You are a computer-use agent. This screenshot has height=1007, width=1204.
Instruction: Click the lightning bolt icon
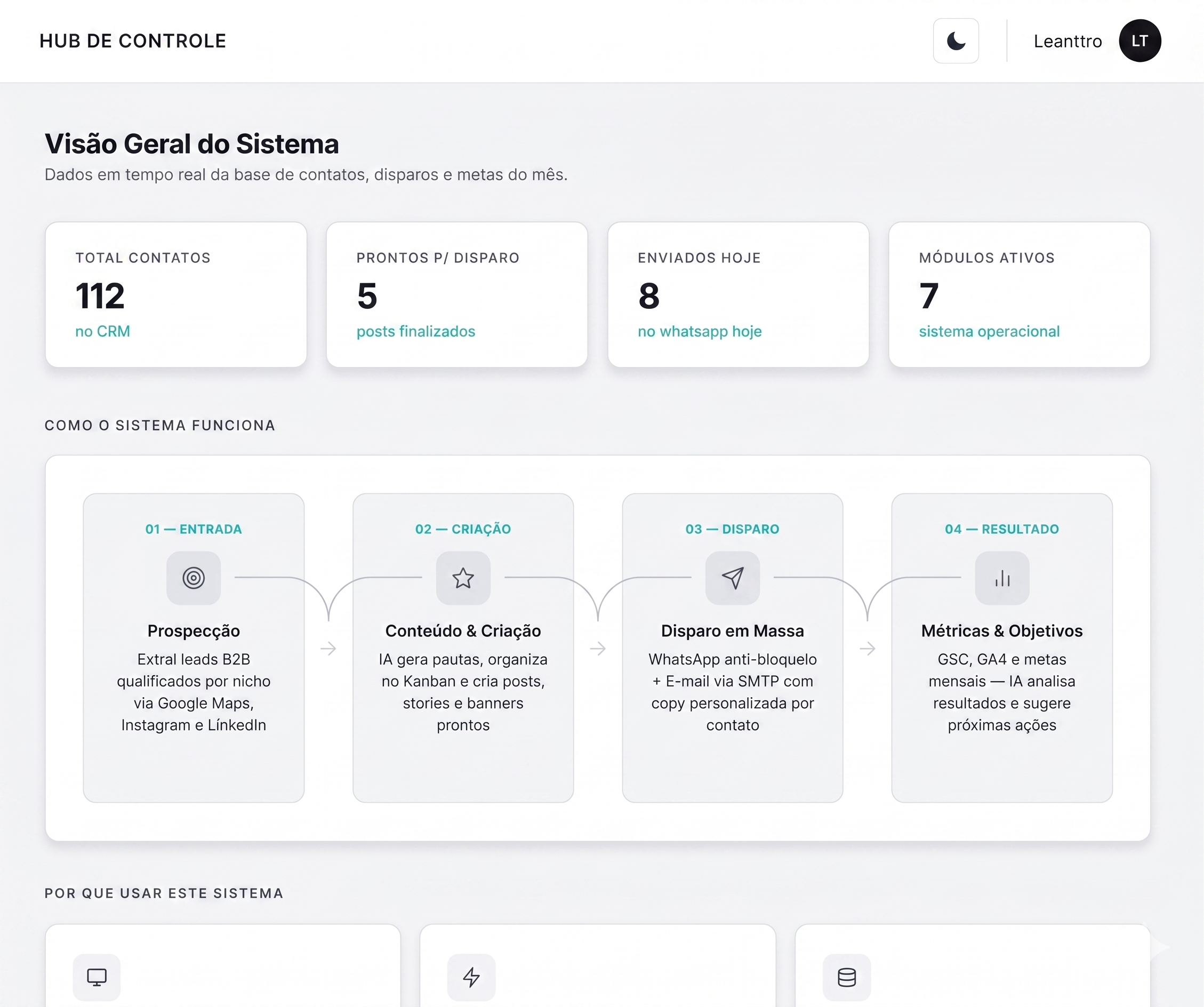pyautogui.click(x=471, y=977)
